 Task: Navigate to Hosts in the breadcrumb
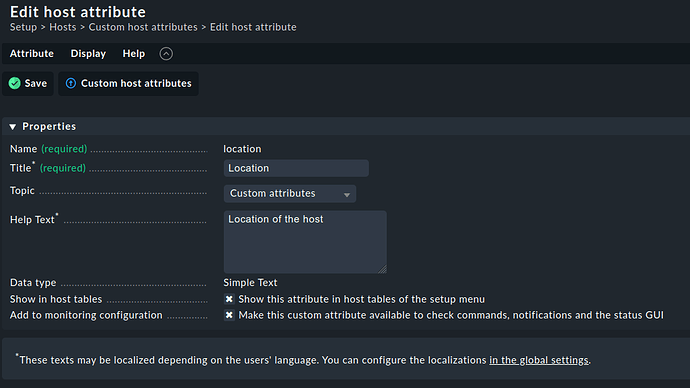pyautogui.click(x=62, y=27)
